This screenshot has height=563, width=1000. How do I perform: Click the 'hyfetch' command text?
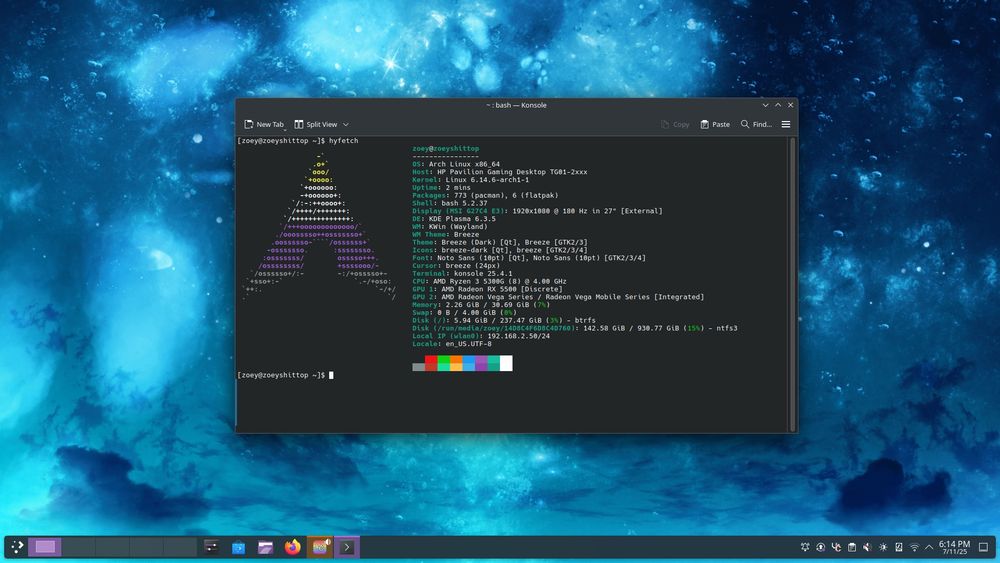coord(343,140)
